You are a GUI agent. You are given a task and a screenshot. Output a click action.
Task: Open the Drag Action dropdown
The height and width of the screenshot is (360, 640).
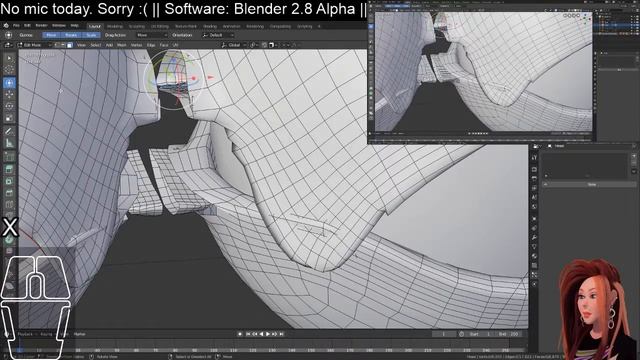(x=151, y=35)
